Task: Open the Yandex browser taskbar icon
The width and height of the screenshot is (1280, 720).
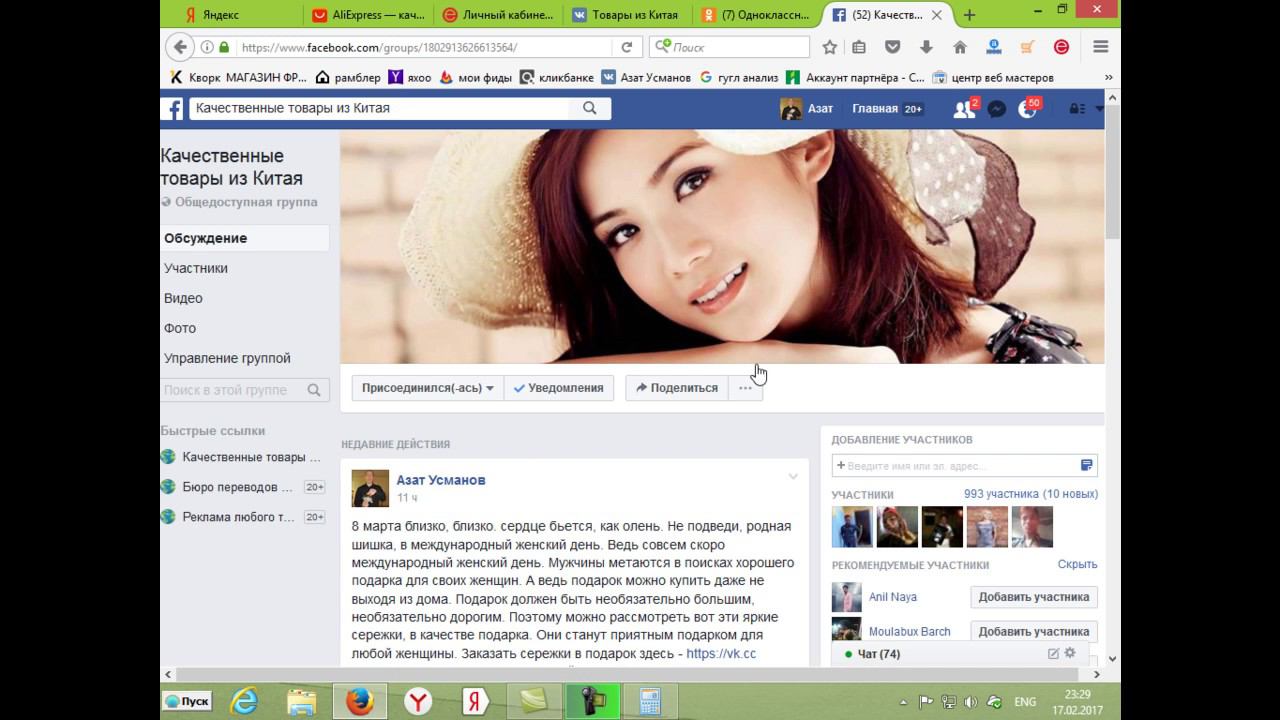Action: click(417, 701)
